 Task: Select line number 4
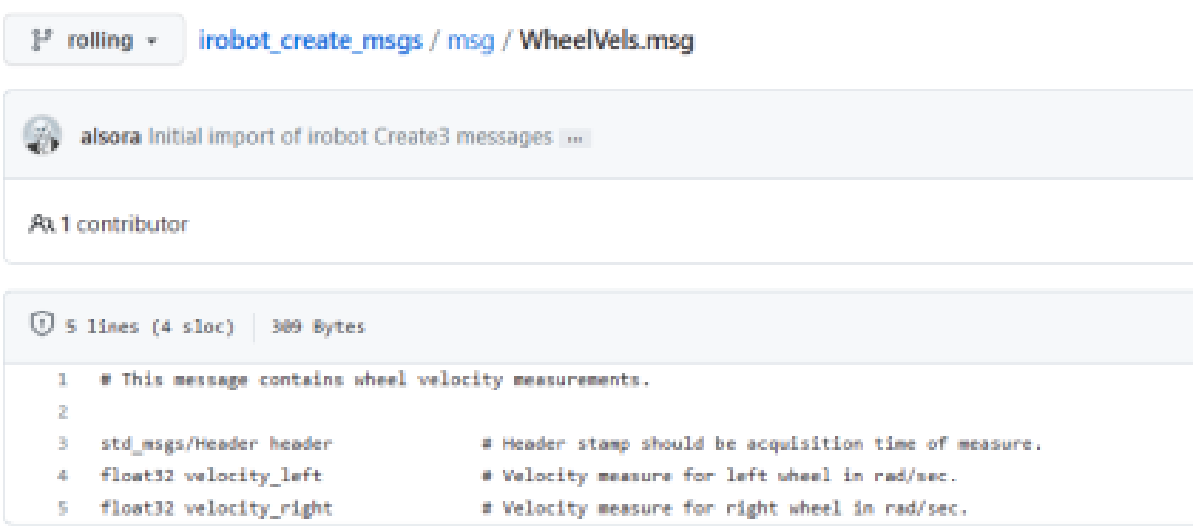coord(63,475)
